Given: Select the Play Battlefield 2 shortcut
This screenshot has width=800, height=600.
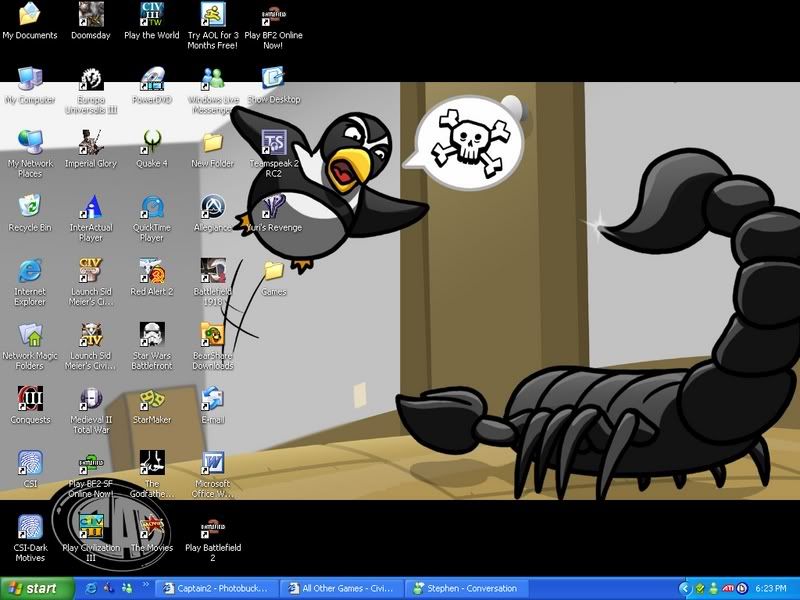Looking at the screenshot, I should pyautogui.click(x=213, y=539).
